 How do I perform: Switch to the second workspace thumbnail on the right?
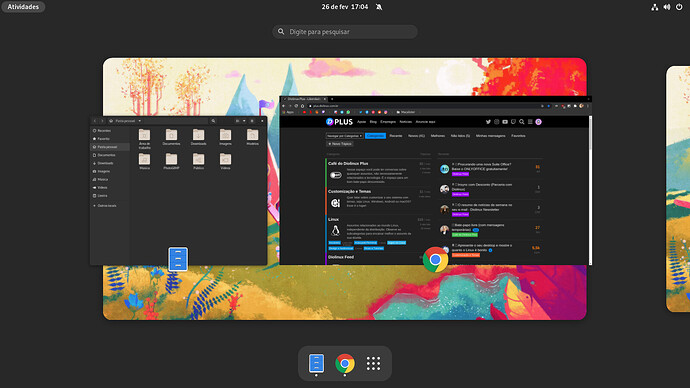coord(678,189)
